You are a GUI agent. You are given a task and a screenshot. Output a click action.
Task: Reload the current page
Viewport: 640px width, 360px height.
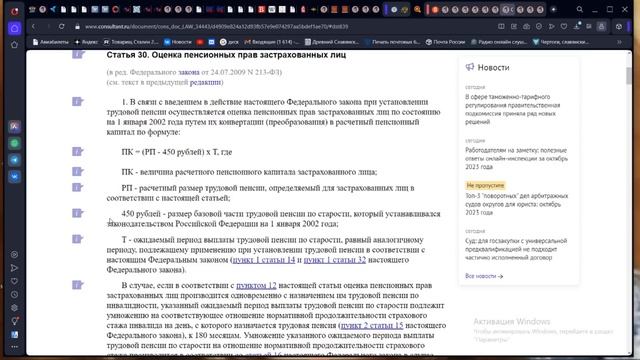61,27
